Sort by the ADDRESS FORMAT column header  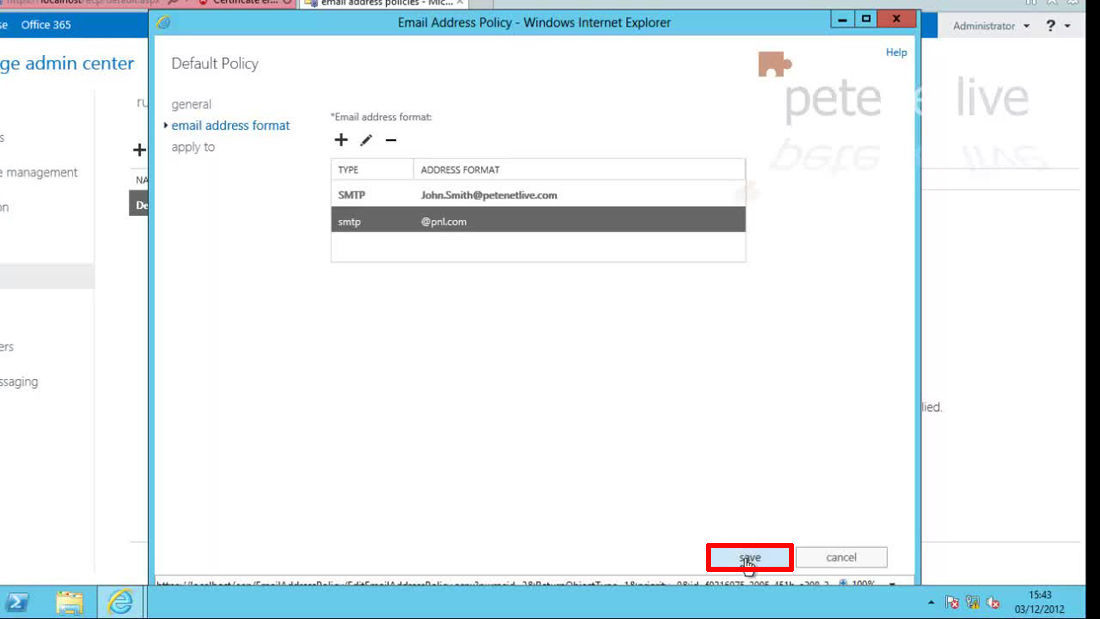point(579,170)
